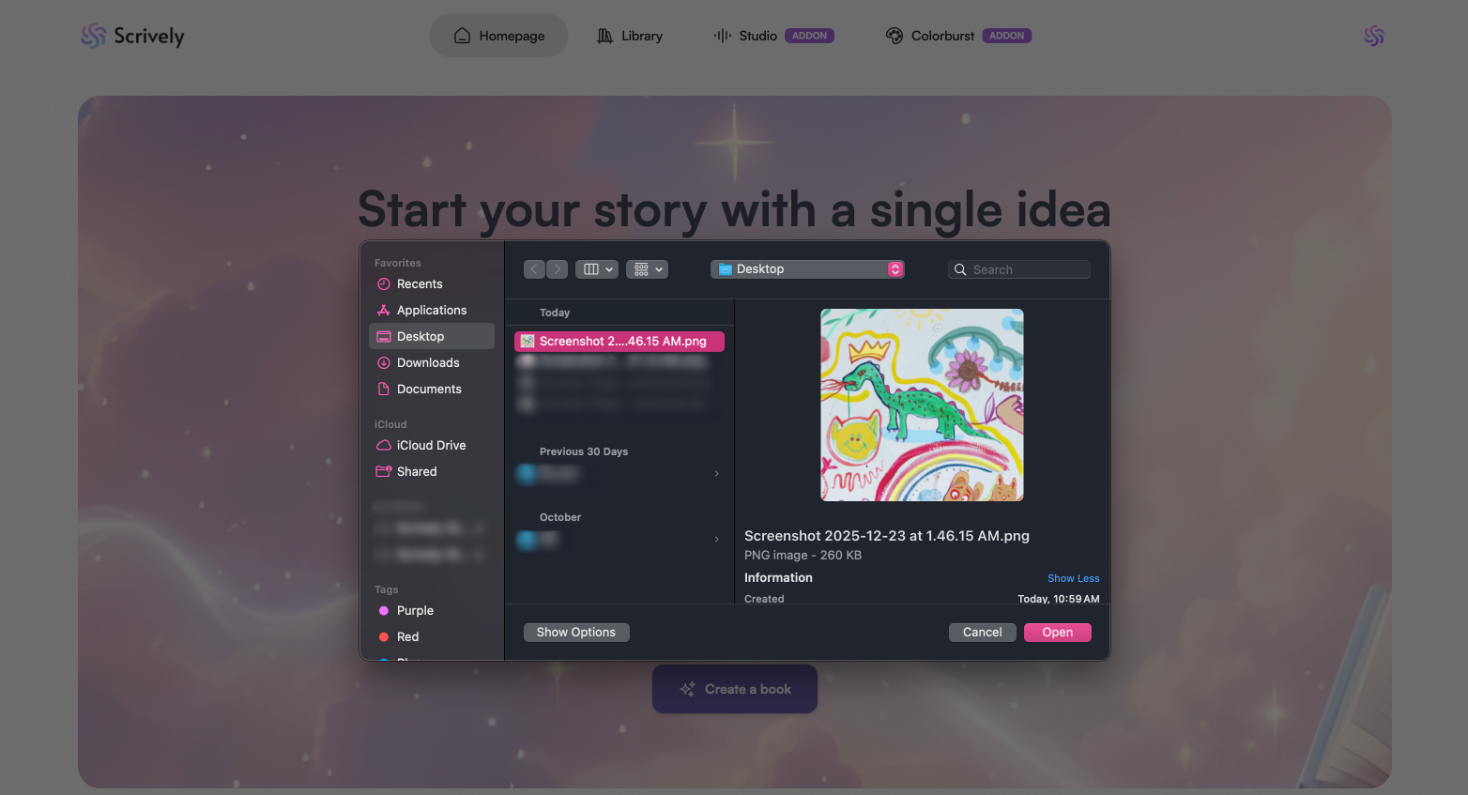Click the Colorburst palette icon

coord(894,36)
